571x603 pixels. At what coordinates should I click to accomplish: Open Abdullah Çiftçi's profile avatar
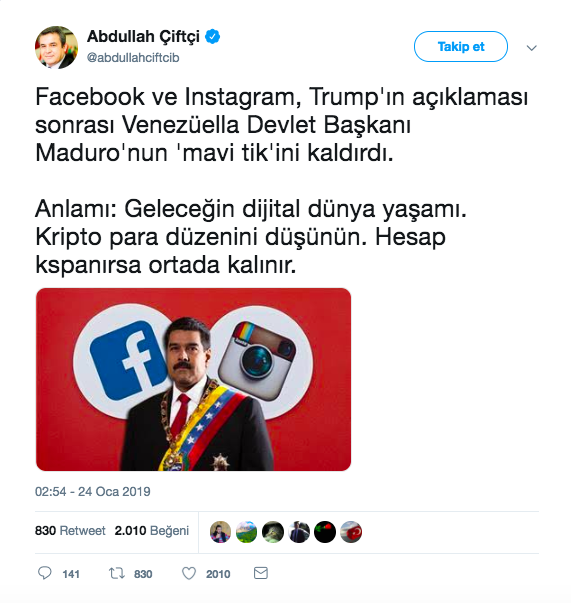coord(57,47)
